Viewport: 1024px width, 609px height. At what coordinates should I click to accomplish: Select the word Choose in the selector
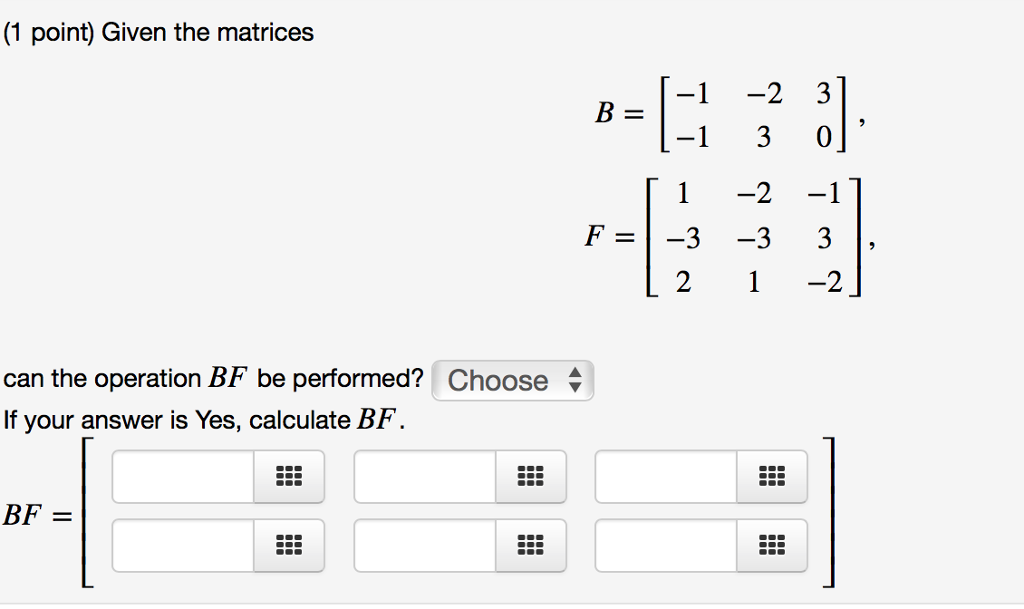coord(498,381)
